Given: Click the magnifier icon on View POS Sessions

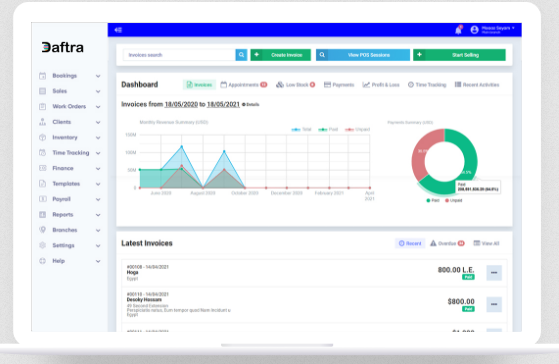Looking at the screenshot, I should click(x=322, y=55).
